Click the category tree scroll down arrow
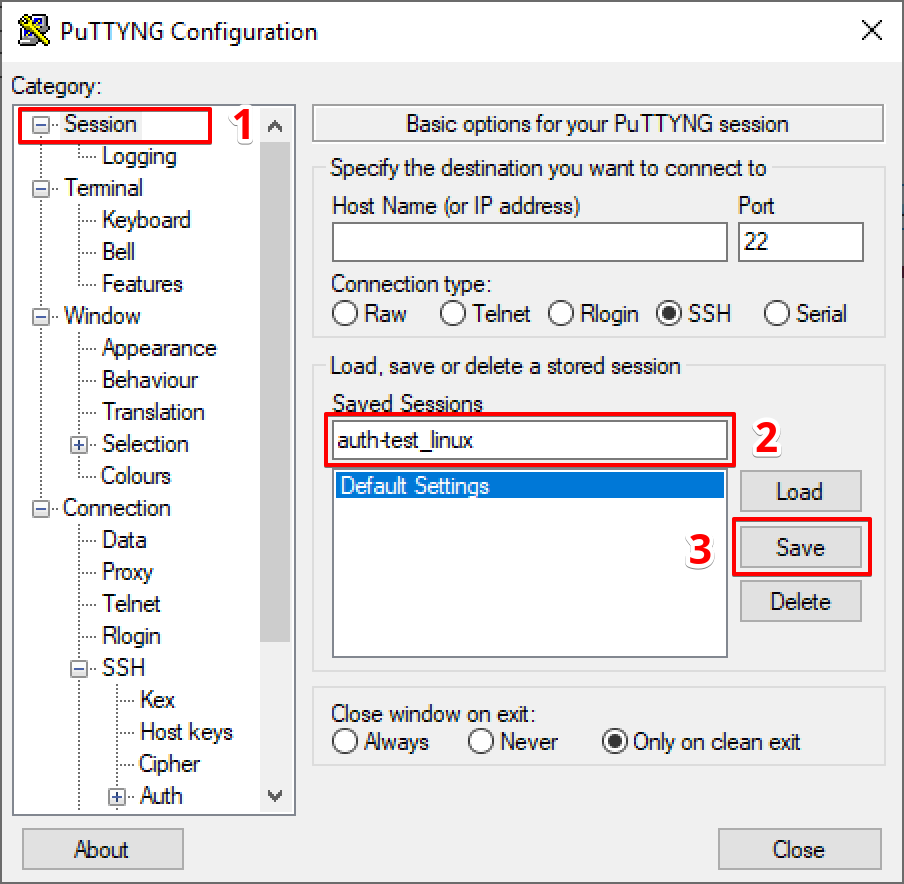This screenshot has width=904, height=884. point(275,796)
